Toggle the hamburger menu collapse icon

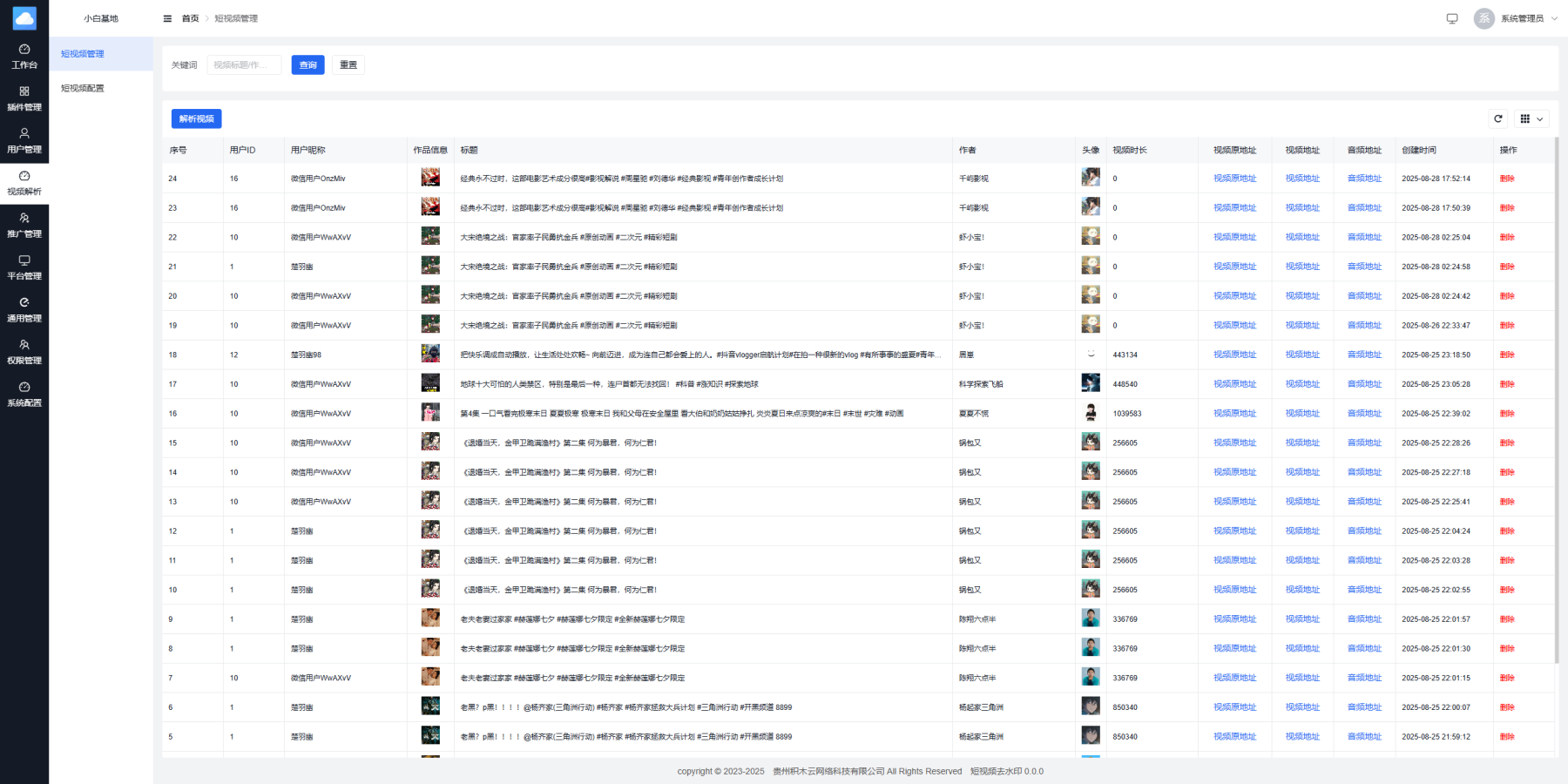tap(167, 18)
